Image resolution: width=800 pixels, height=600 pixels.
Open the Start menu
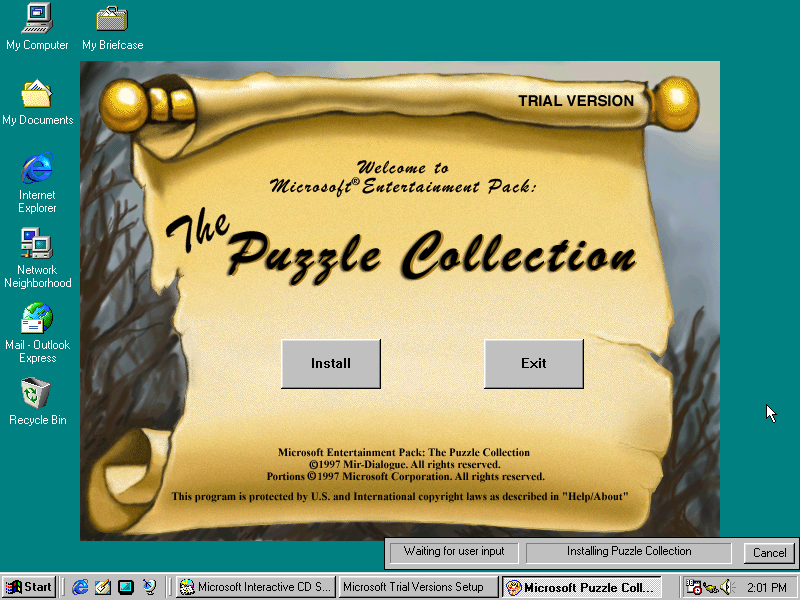click(29, 587)
